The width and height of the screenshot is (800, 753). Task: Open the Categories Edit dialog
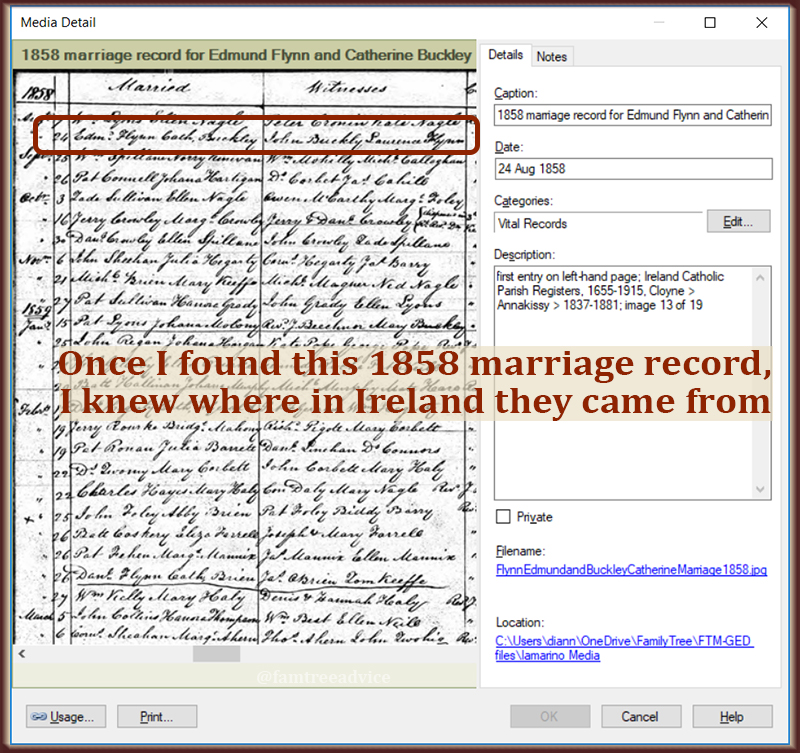pos(738,221)
